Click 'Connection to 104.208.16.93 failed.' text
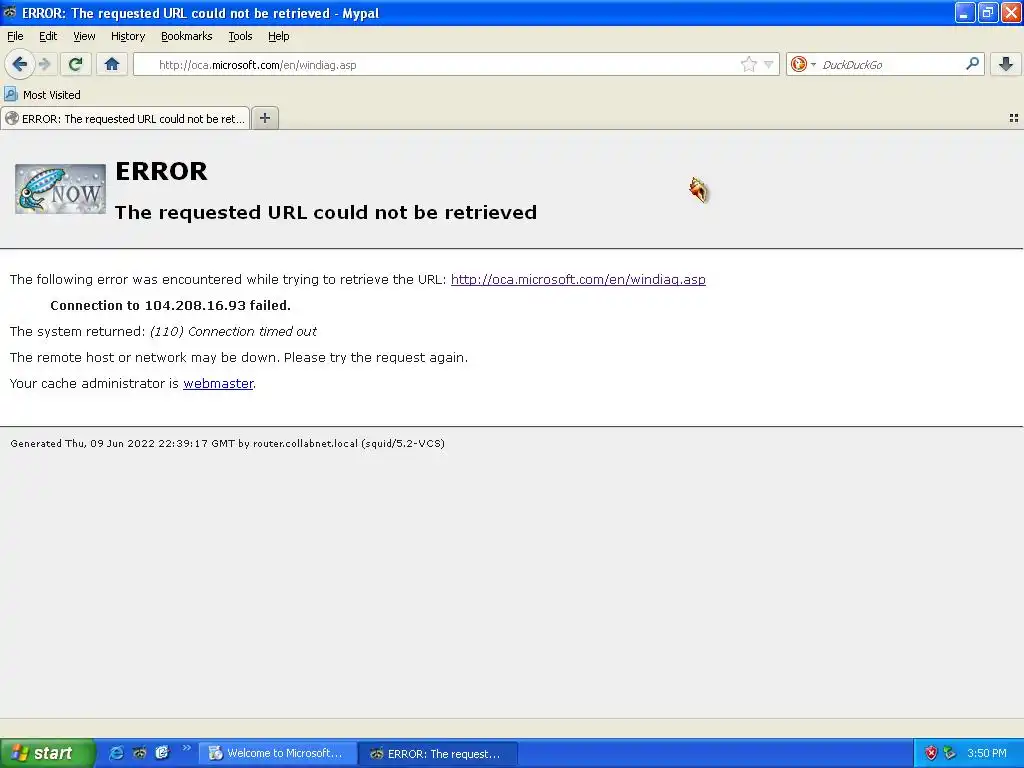 click(170, 305)
